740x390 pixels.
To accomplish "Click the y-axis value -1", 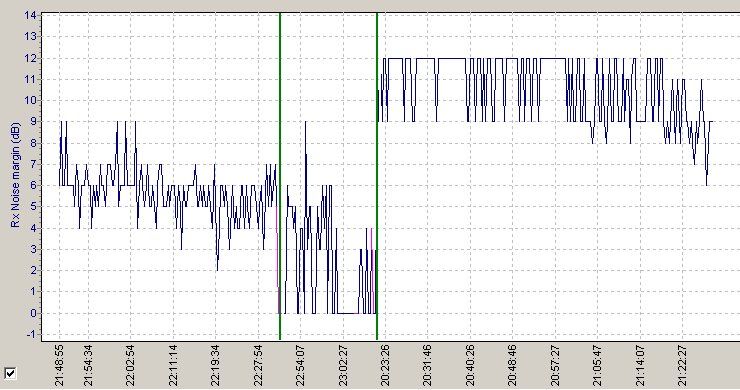I will tap(32, 335).
